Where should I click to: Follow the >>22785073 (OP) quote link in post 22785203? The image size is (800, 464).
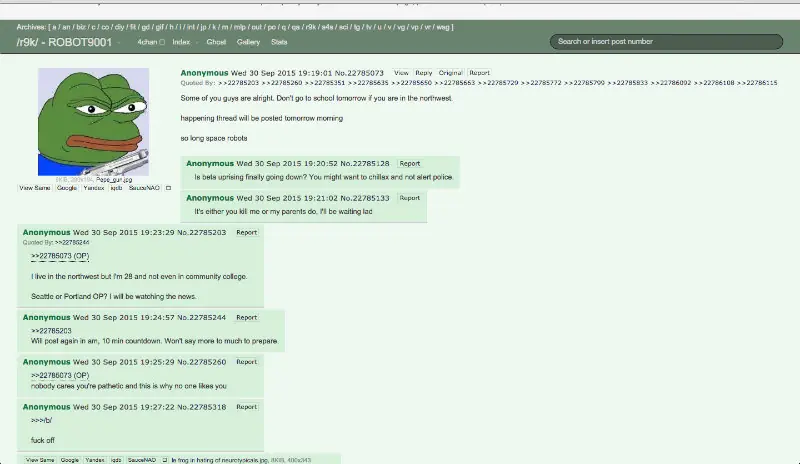tap(60, 256)
